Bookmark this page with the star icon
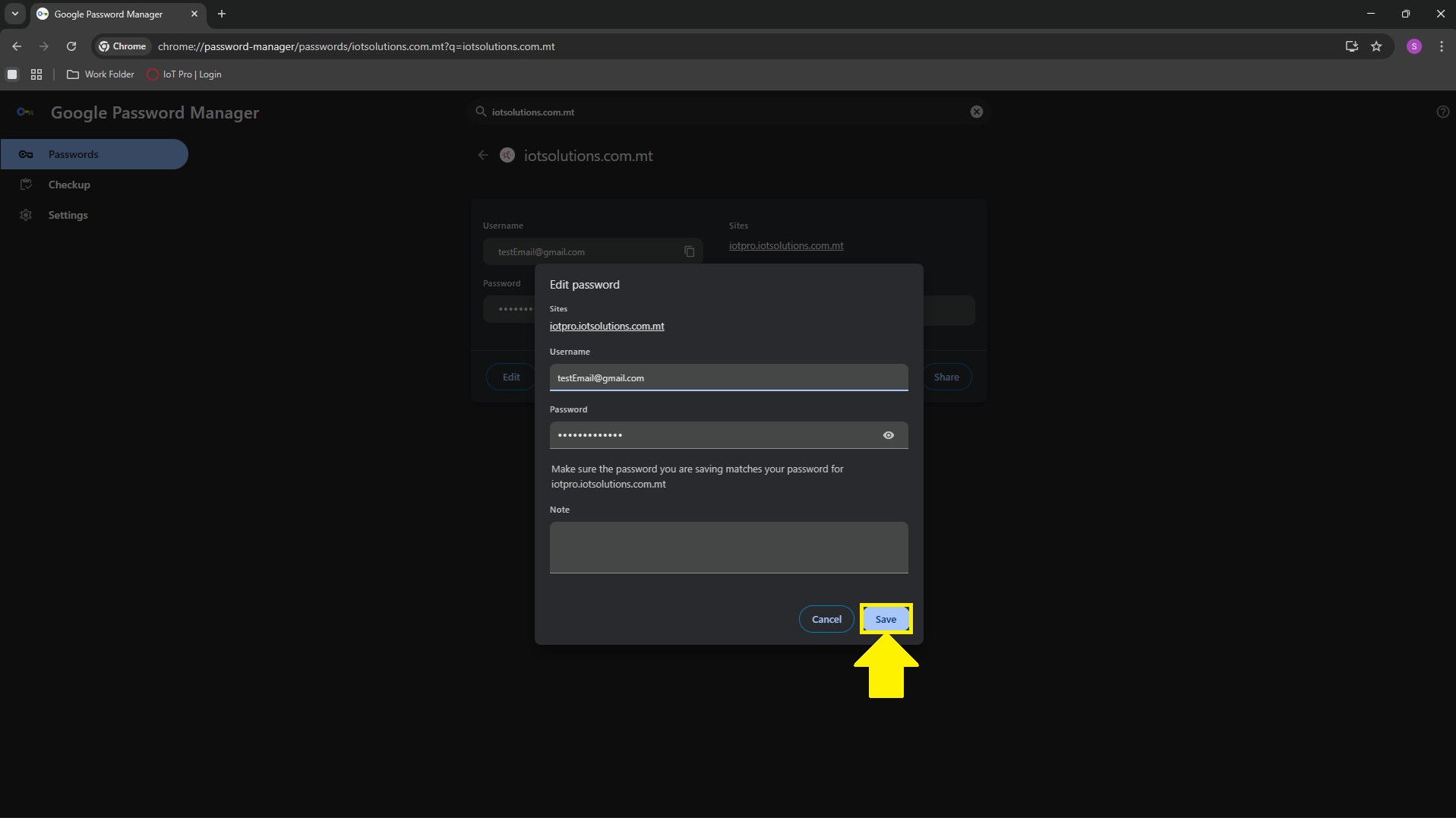The width and height of the screenshot is (1456, 818). tap(1376, 46)
